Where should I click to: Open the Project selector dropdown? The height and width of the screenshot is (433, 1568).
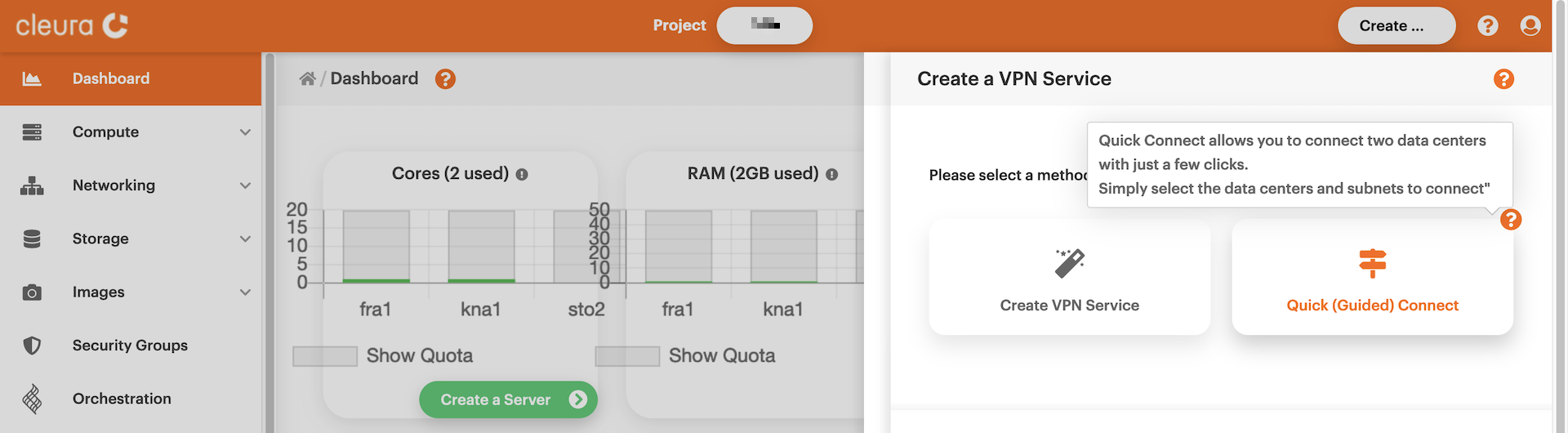point(764,25)
